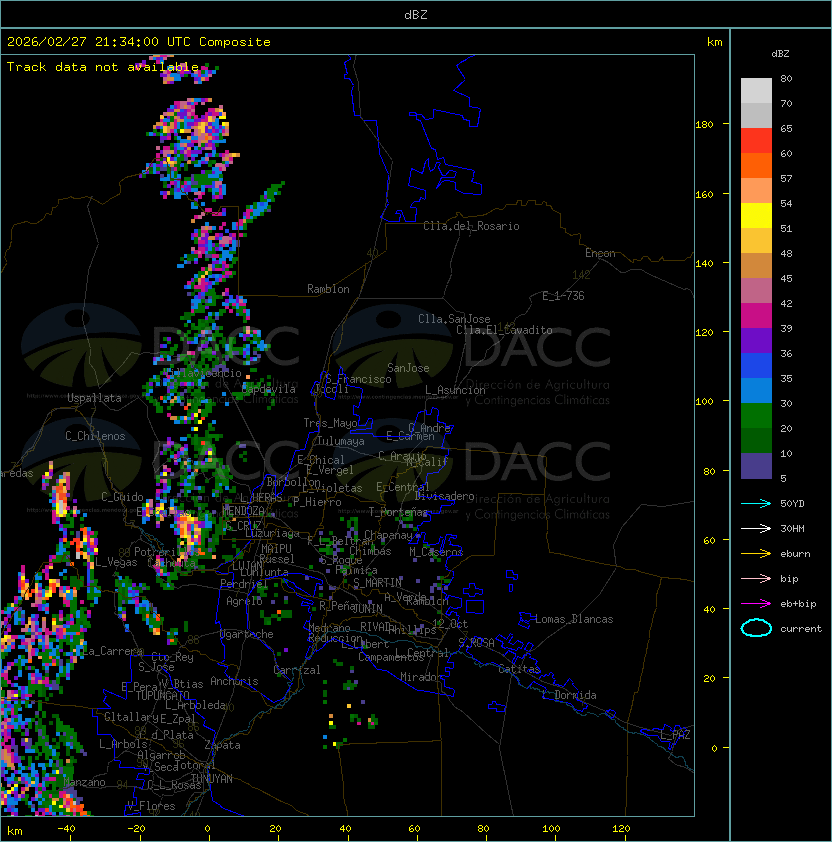Viewport: 832px width, 842px height.
Task: Click the 'km' label at bottom left
Action: pyautogui.click(x=15, y=831)
